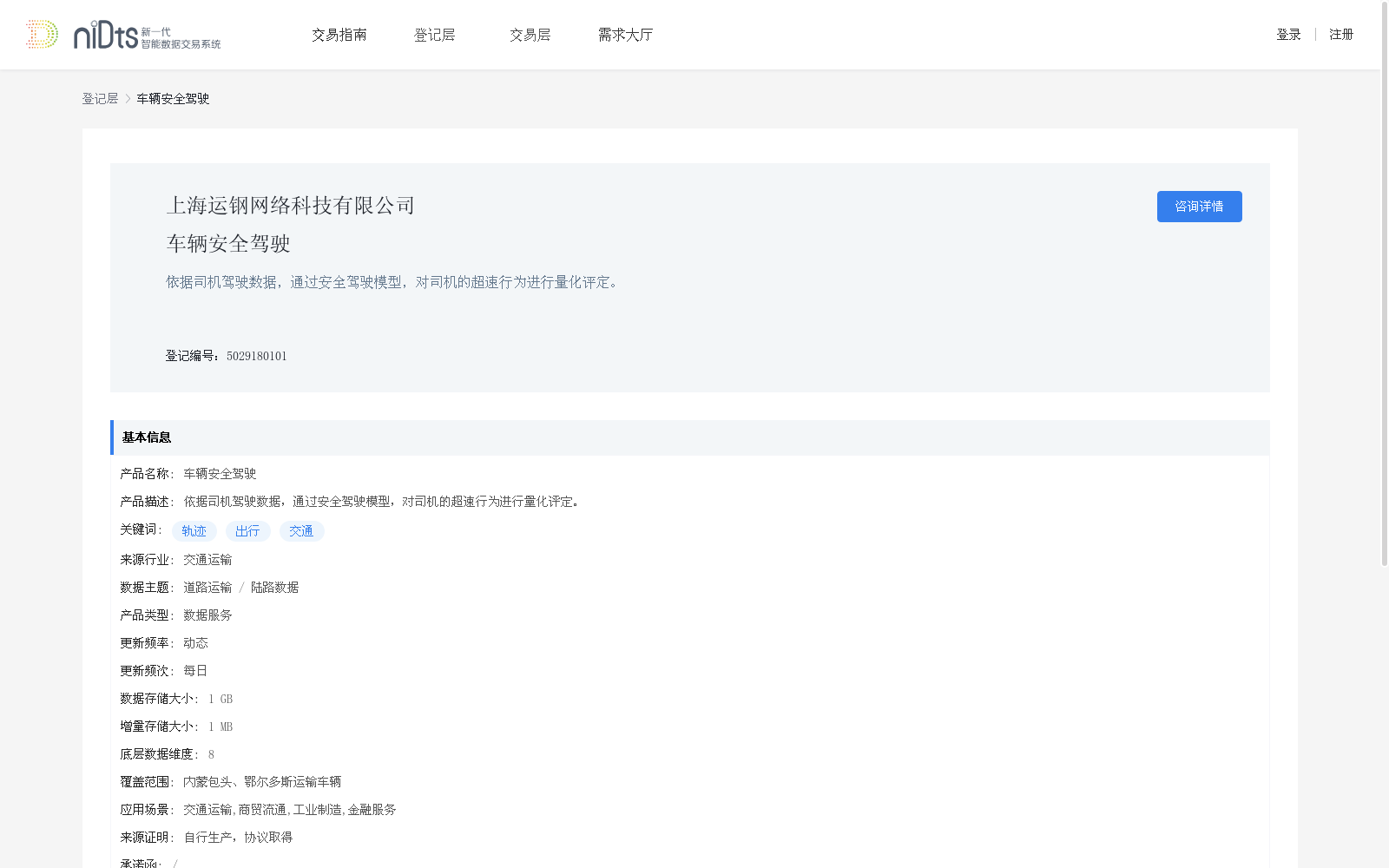1389x868 pixels.
Task: Click 底层数据维度 value 8
Action: pyautogui.click(x=211, y=754)
